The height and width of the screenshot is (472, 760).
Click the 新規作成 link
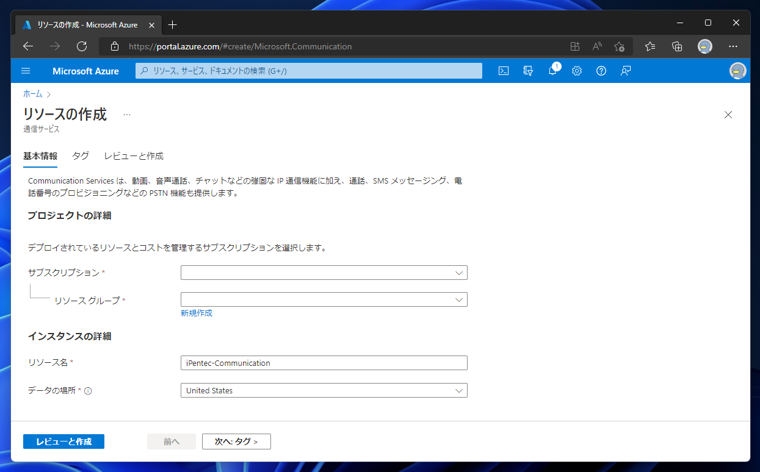[196, 313]
